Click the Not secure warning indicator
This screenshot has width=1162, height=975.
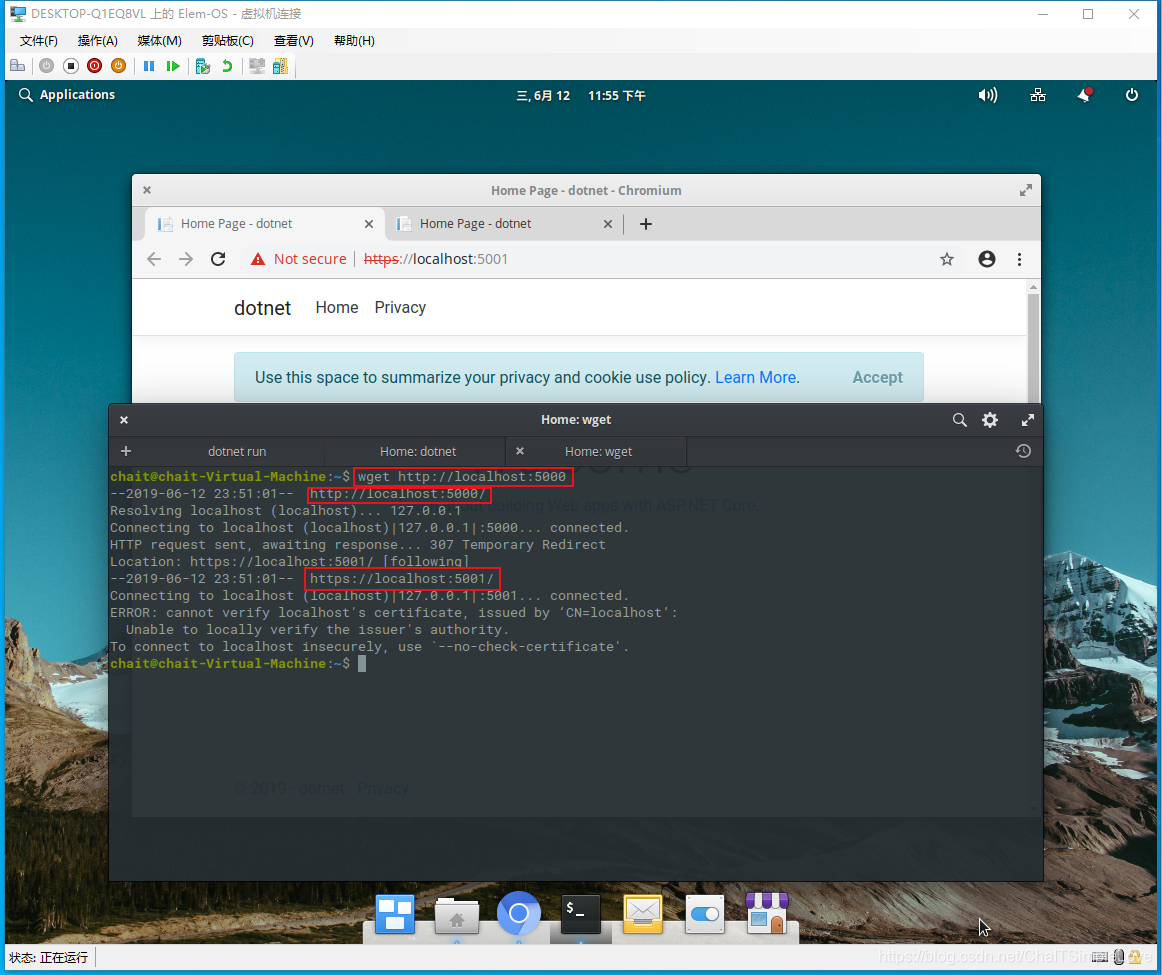click(x=299, y=259)
